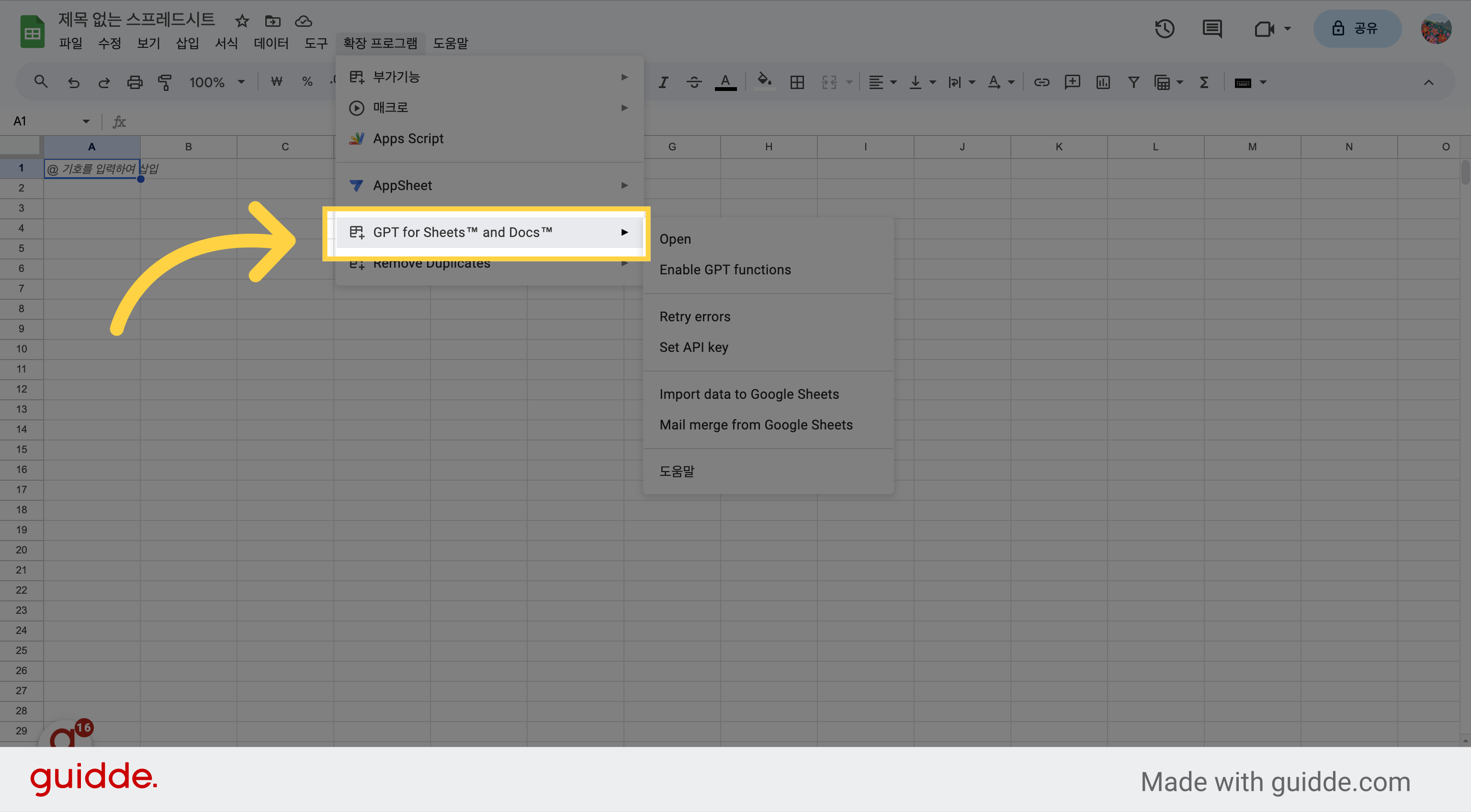The width and height of the screenshot is (1471, 812).
Task: Open the 도구 menu
Action: (316, 44)
